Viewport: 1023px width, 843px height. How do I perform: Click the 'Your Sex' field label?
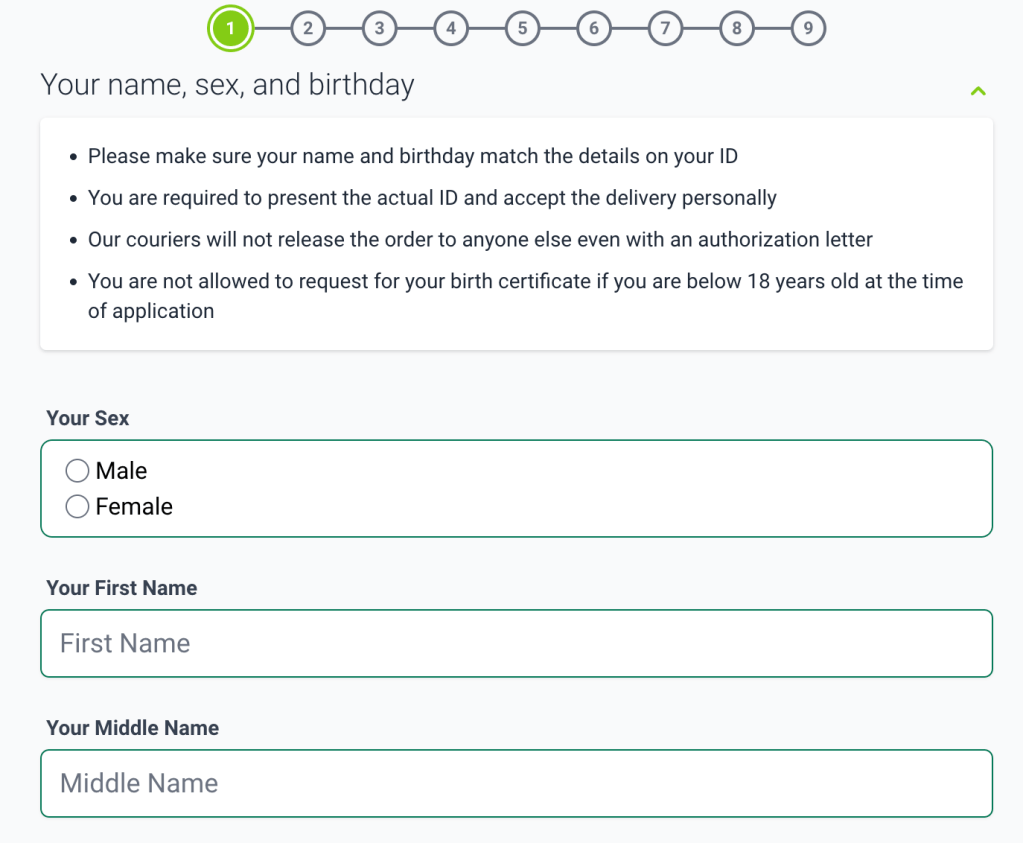[x=87, y=418]
